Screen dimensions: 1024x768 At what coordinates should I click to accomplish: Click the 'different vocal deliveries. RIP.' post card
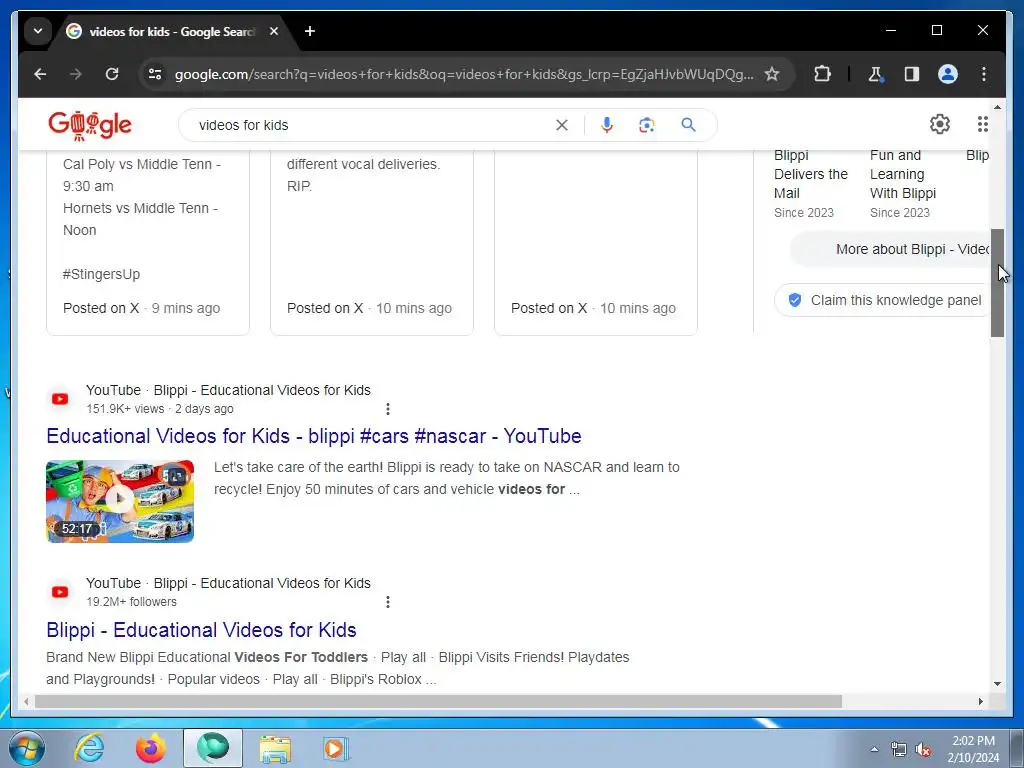(372, 242)
